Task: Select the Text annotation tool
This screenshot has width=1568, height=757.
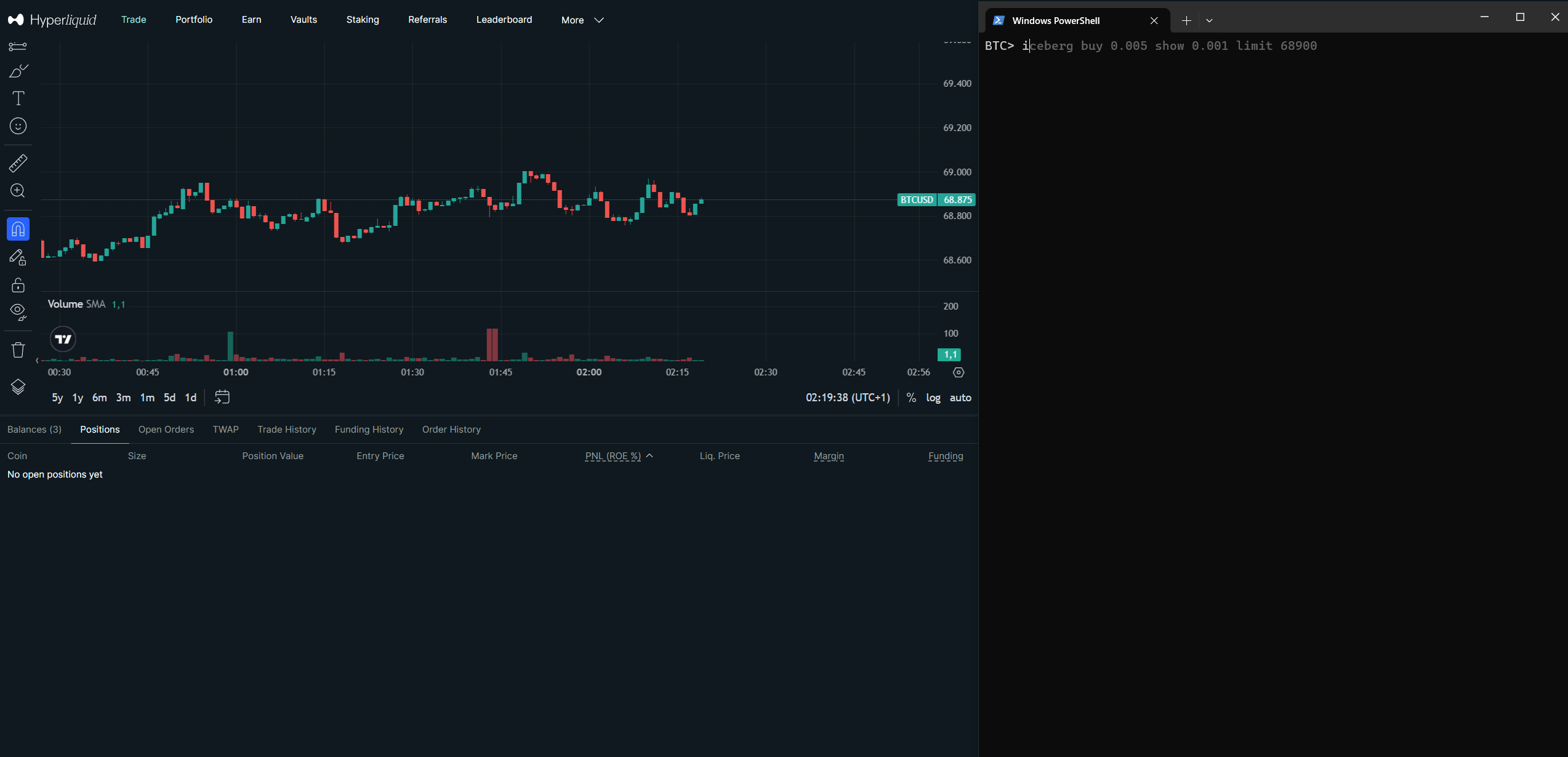Action: point(18,98)
